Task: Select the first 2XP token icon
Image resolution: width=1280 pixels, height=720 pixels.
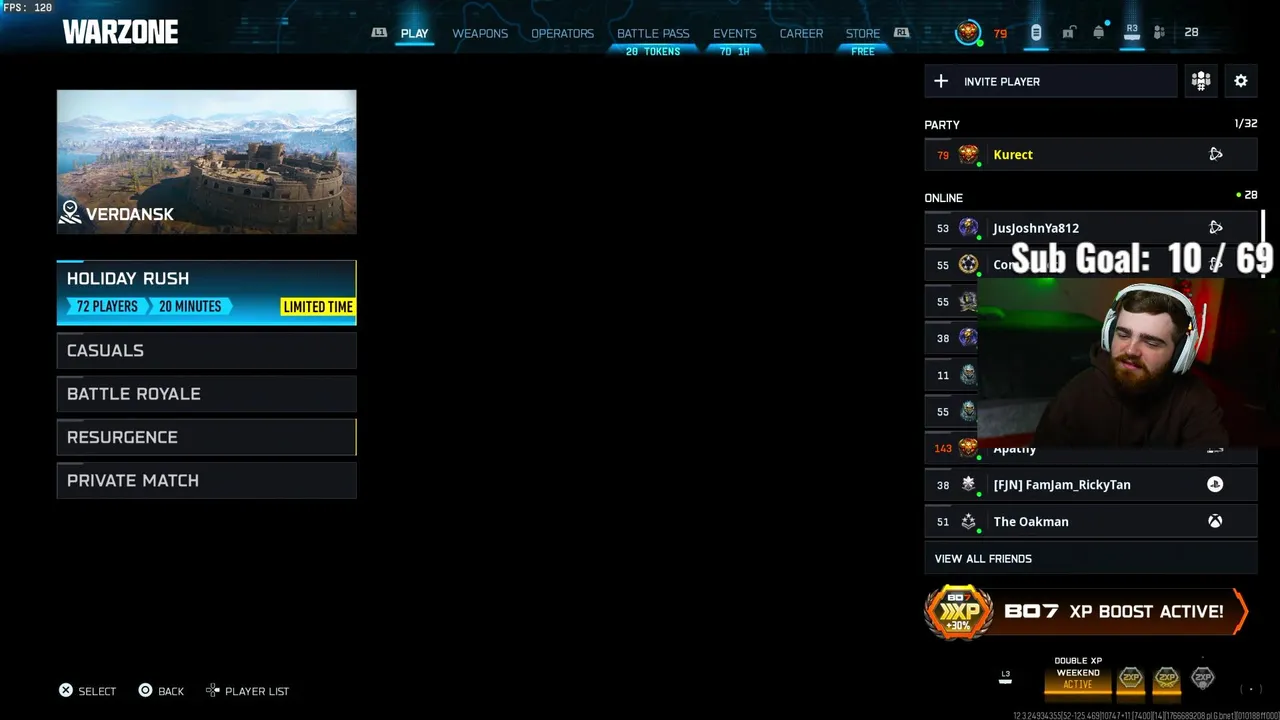Action: [1131, 678]
